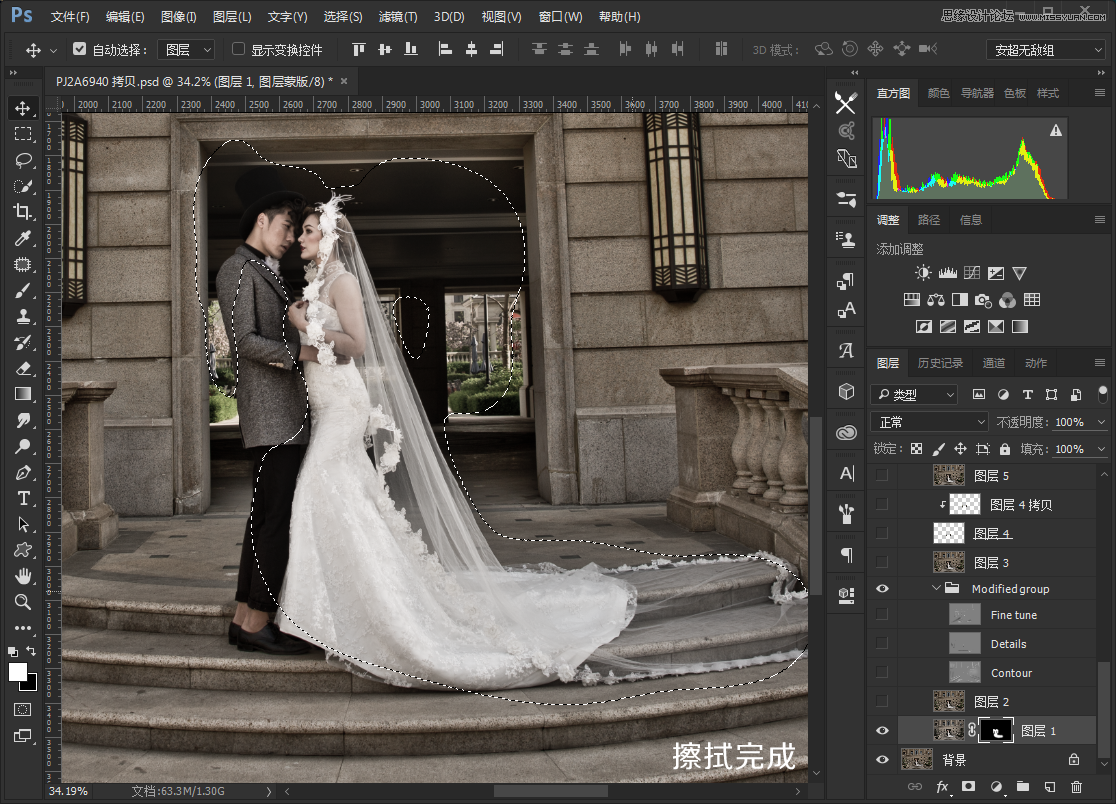The height and width of the screenshot is (804, 1116).
Task: Select the Horizontal Type tool
Action: pos(23,498)
